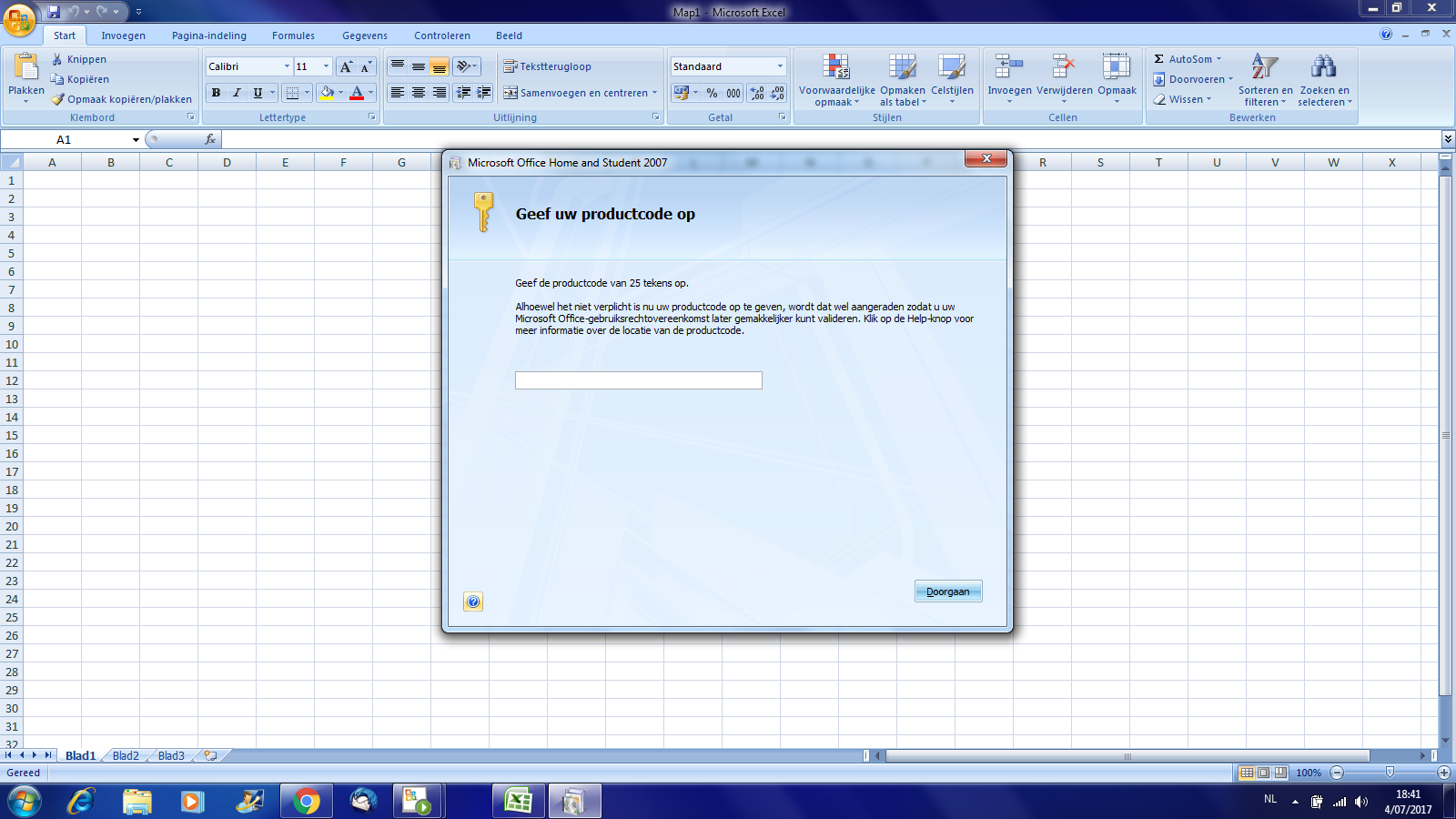Open the font size dropdown
This screenshot has width=1456, height=819.
tap(326, 66)
